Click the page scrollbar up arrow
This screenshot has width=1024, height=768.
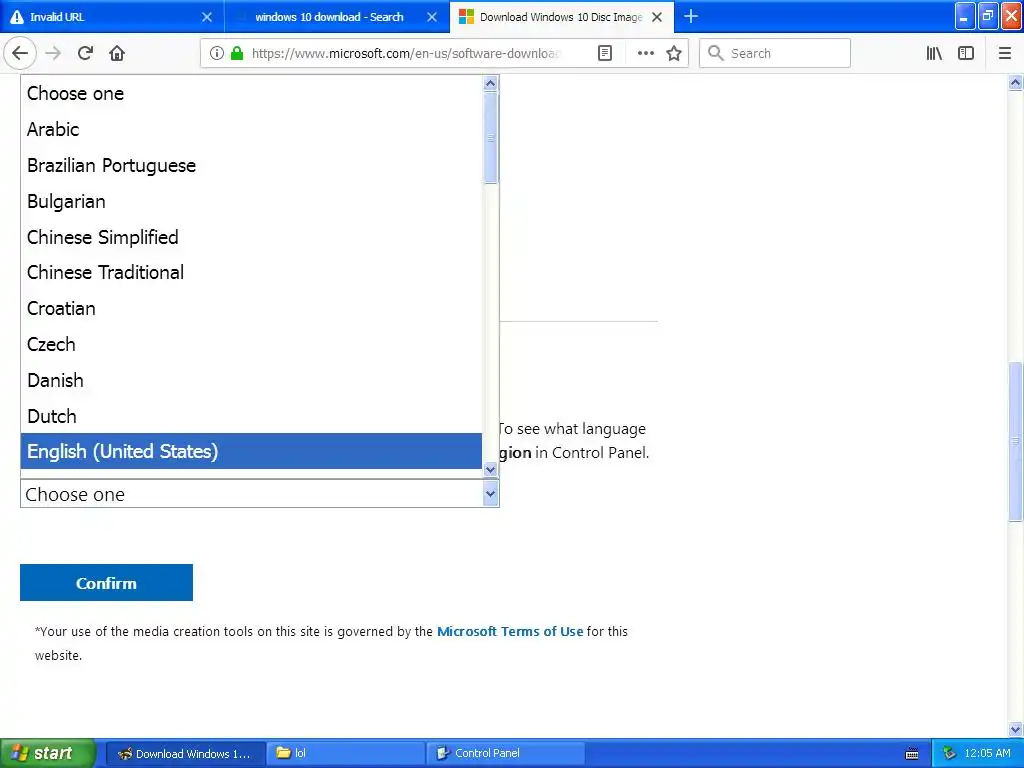(1016, 82)
